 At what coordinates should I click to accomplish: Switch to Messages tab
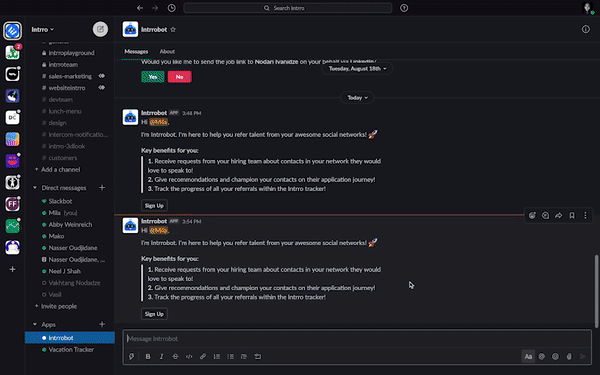pyautogui.click(x=136, y=51)
